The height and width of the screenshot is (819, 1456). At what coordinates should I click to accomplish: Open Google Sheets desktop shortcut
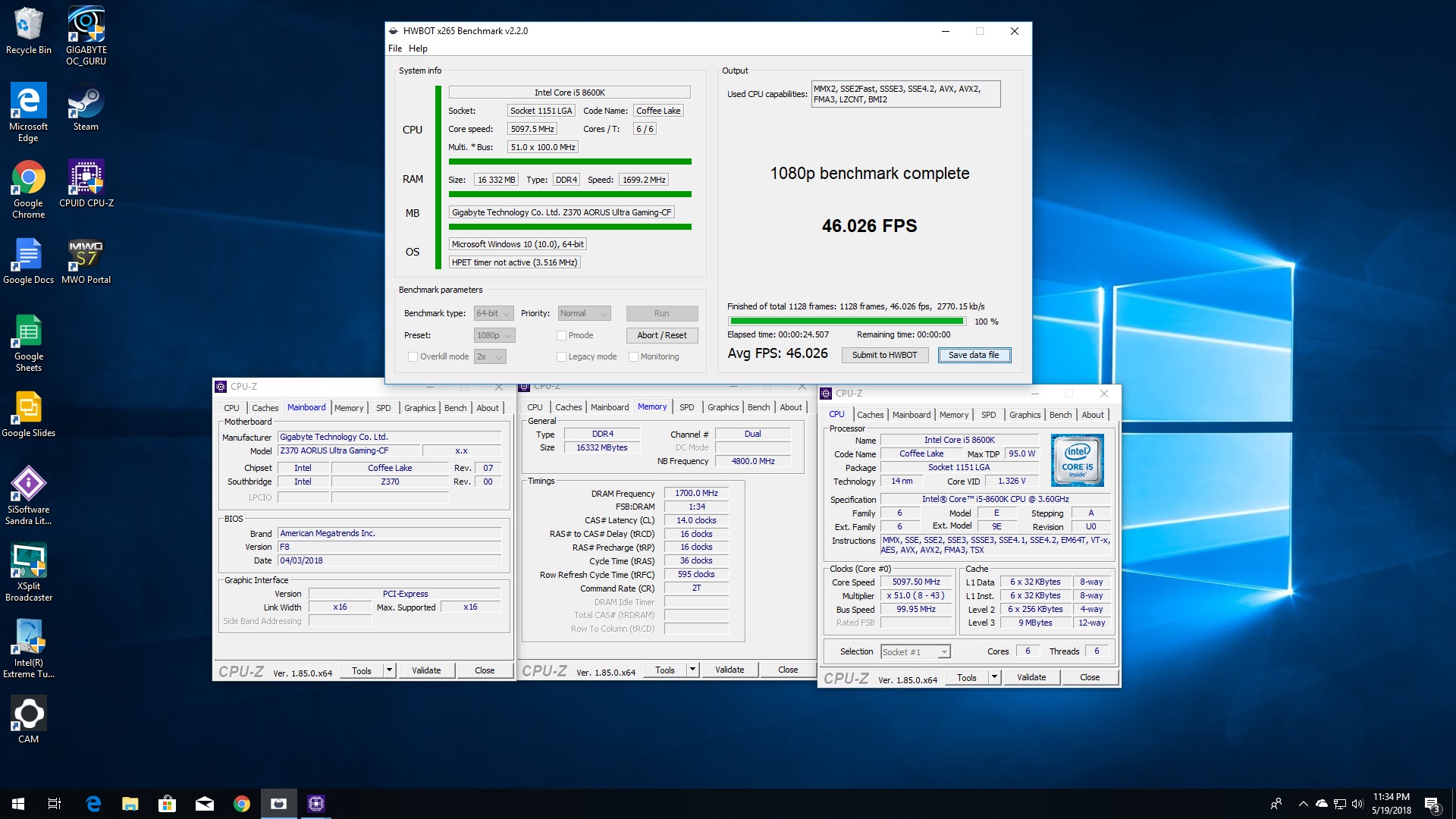28,343
